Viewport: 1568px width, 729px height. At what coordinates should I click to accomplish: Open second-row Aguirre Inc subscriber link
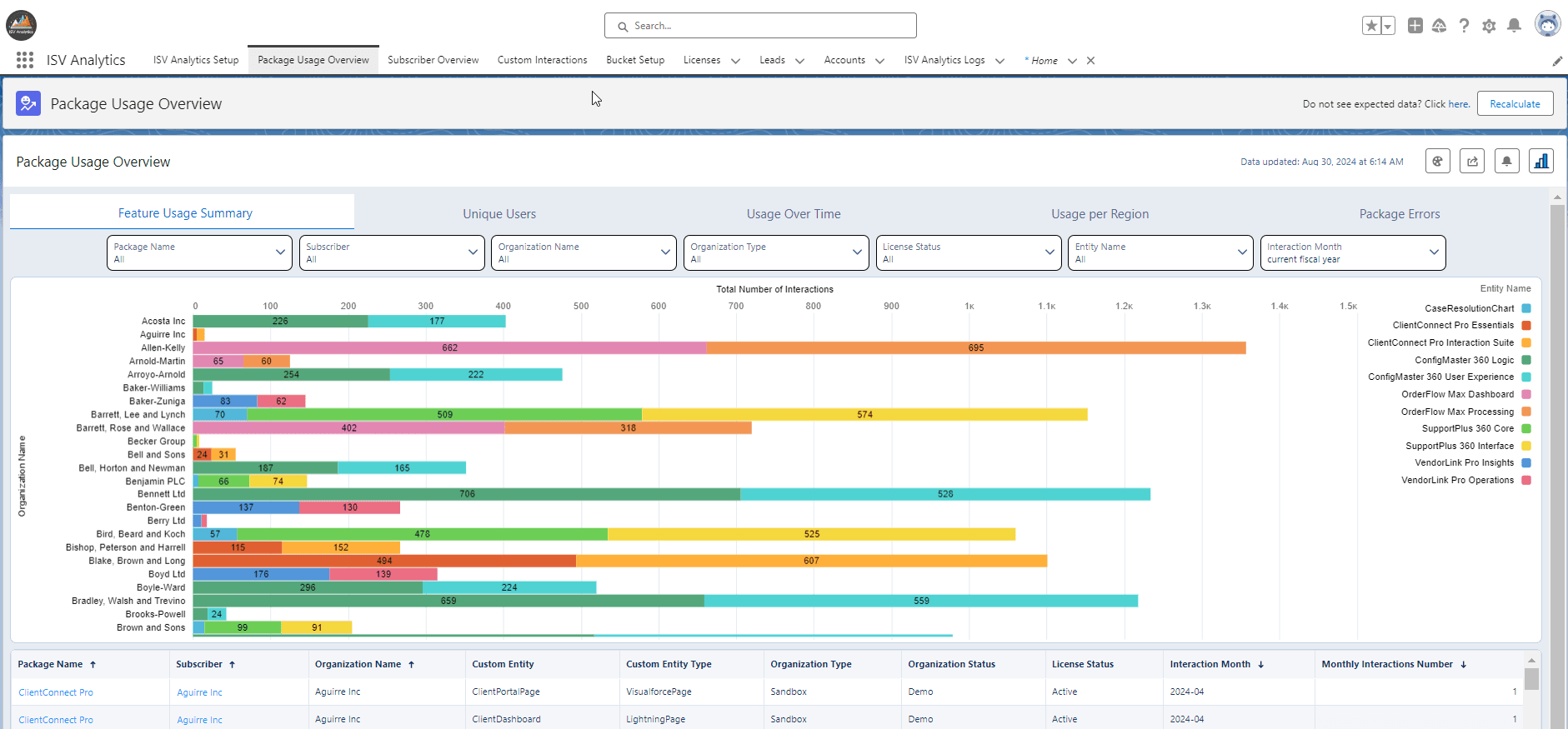199,720
